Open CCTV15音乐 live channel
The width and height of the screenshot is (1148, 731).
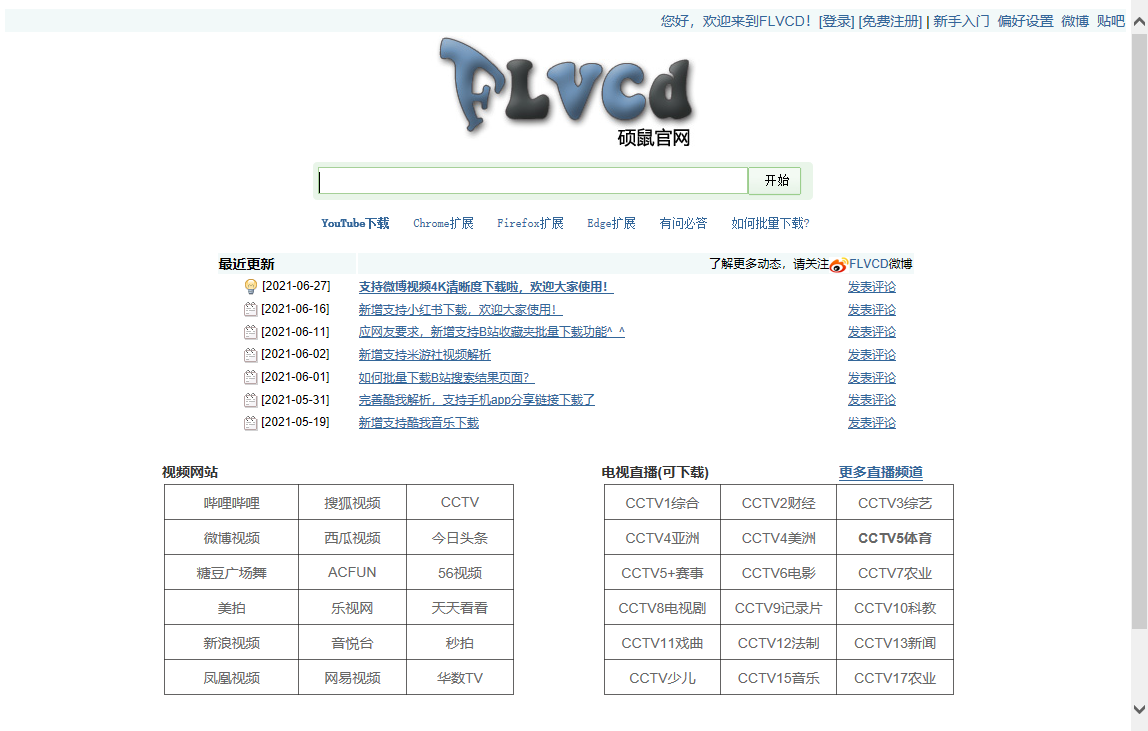pyautogui.click(x=778, y=678)
